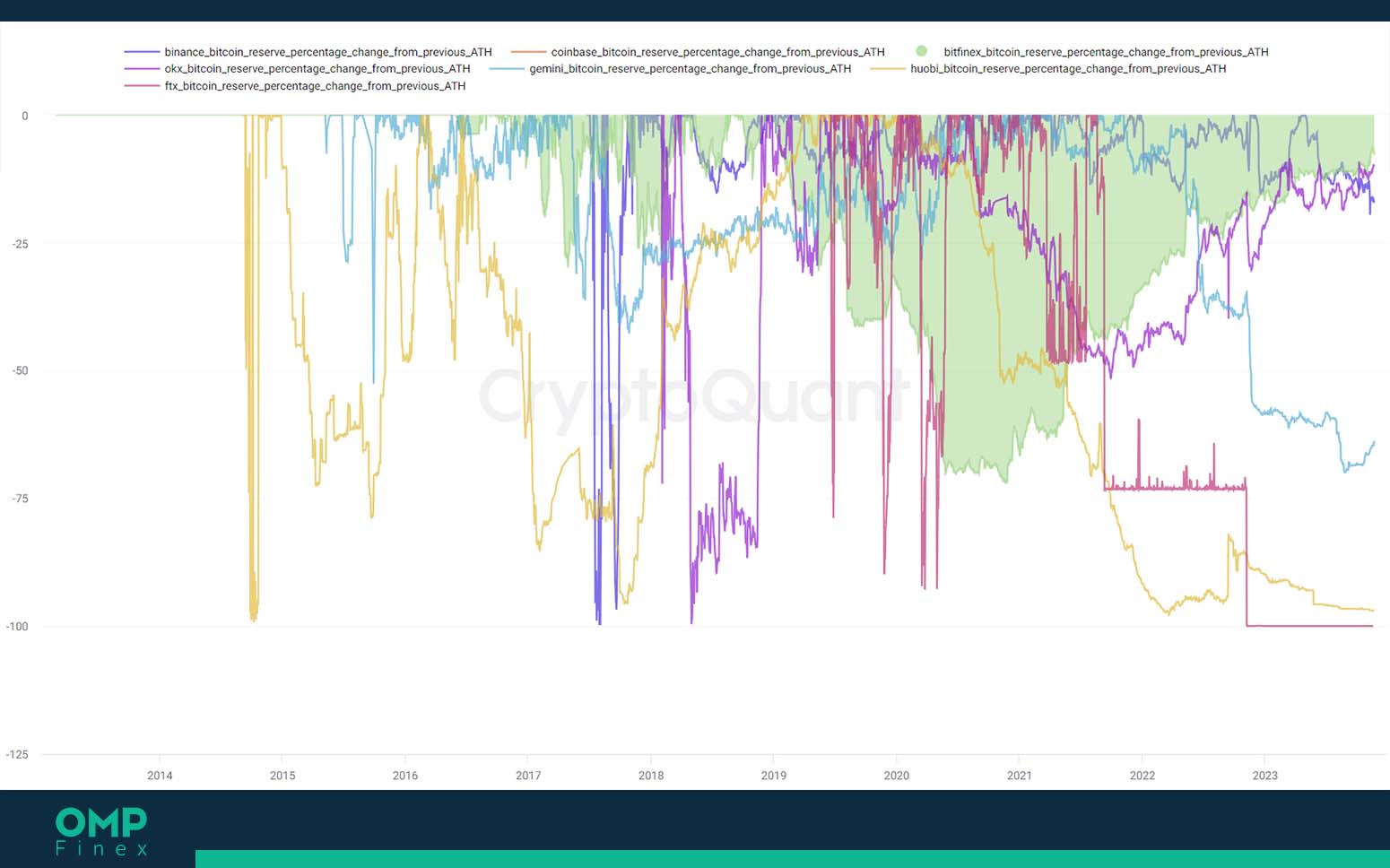Image resolution: width=1390 pixels, height=868 pixels.
Task: Toggle the gemini bitcoin reserve legend entry
Action: (x=671, y=68)
